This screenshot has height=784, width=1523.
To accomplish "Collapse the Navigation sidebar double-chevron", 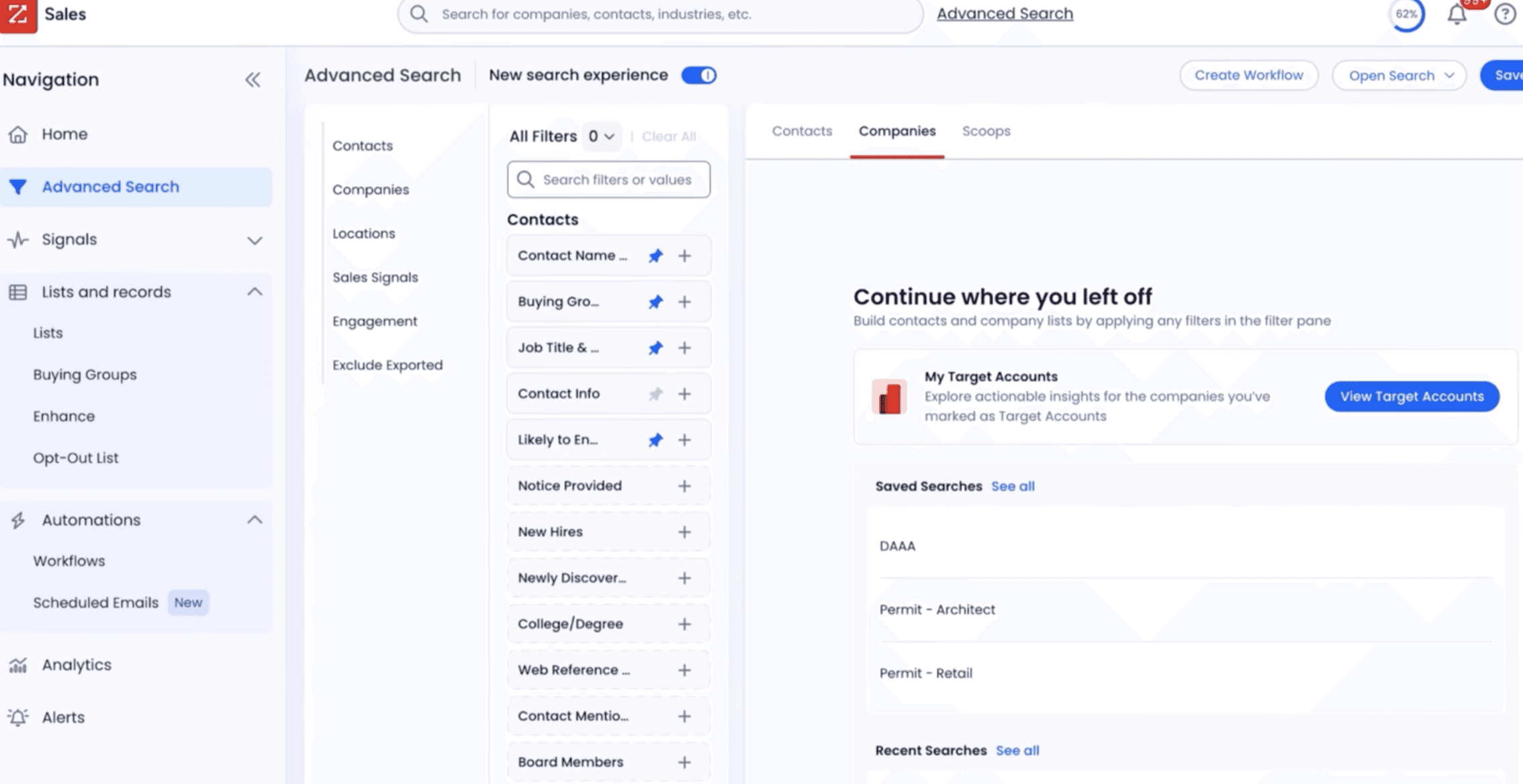I will click(252, 80).
